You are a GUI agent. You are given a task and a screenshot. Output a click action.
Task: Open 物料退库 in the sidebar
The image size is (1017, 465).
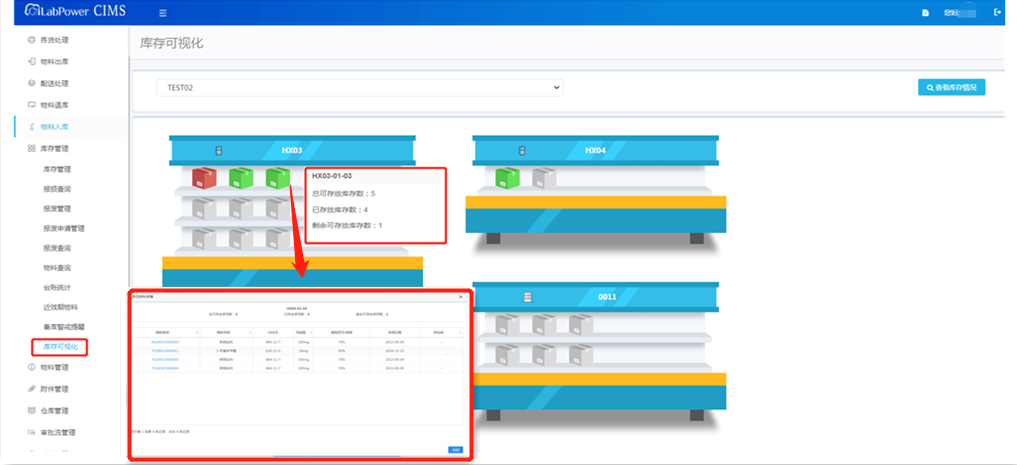[54, 105]
